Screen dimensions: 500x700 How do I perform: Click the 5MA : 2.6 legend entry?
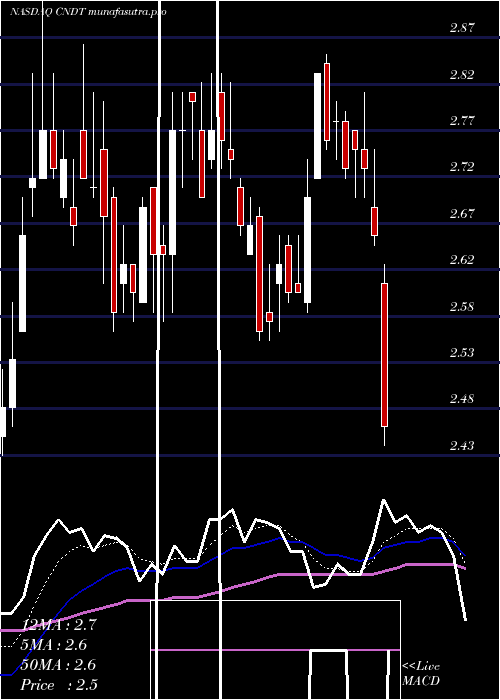pos(54,645)
